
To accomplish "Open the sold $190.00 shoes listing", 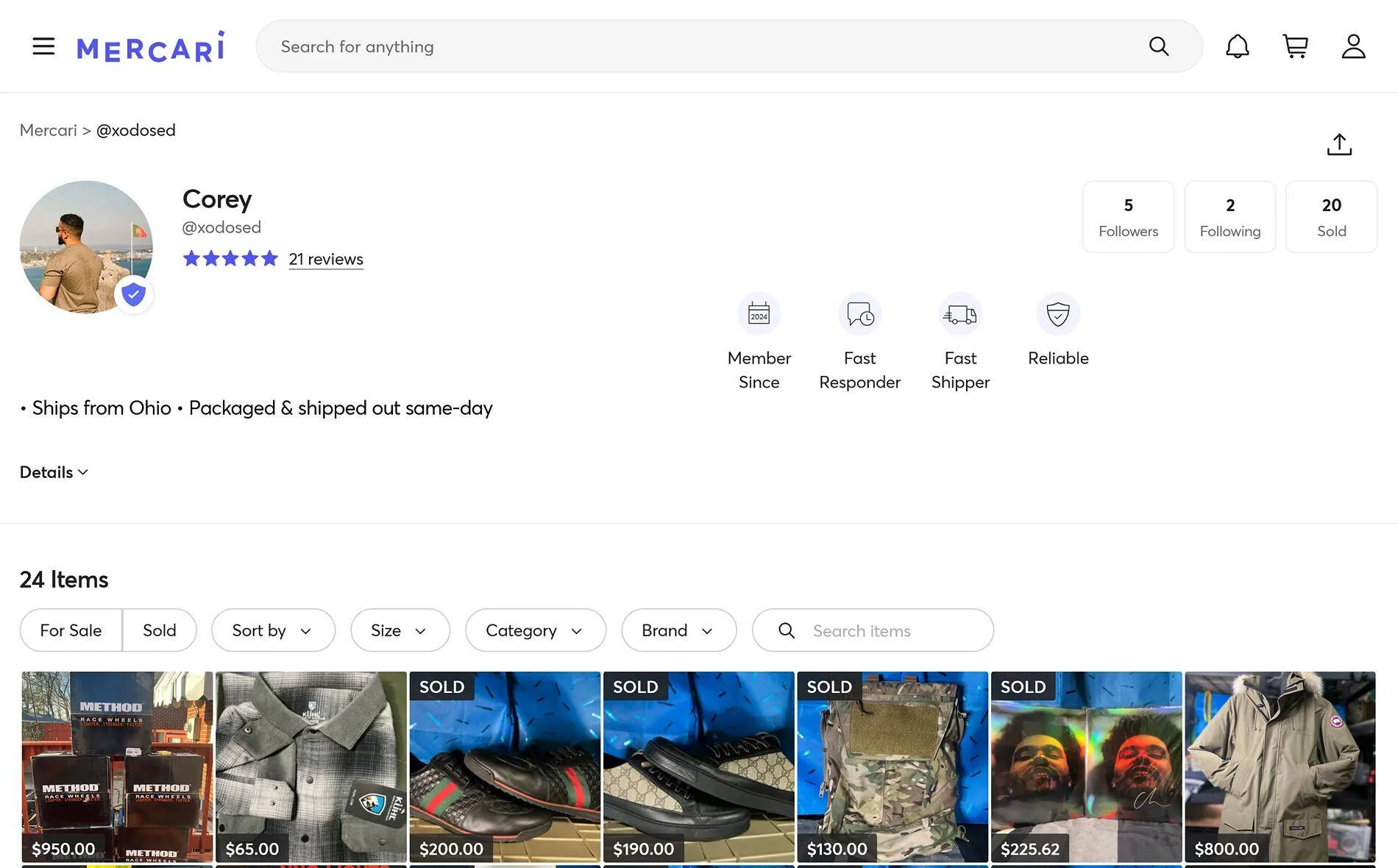I will pyautogui.click(x=699, y=766).
